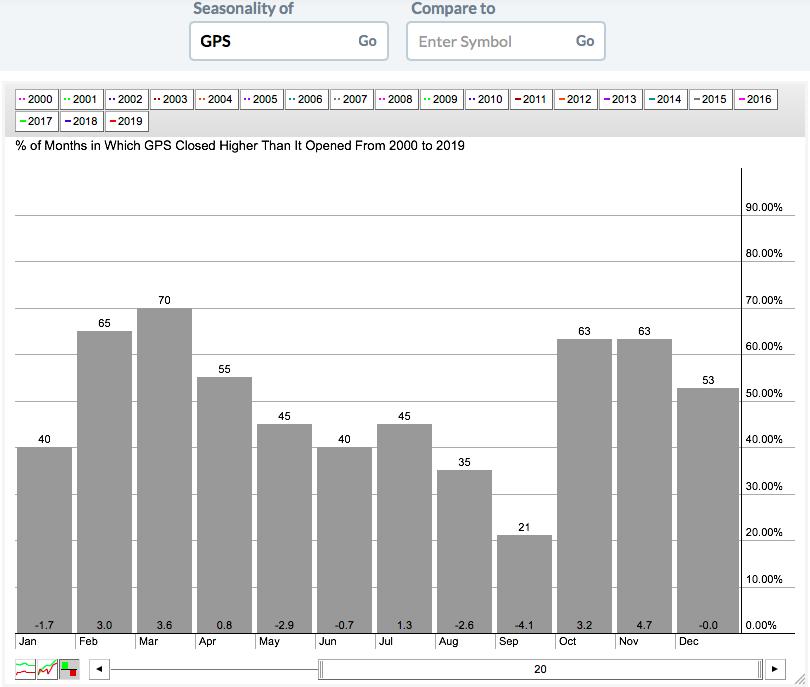This screenshot has height=687, width=810.
Task: Click the July bar labeled 45
Action: point(404,528)
